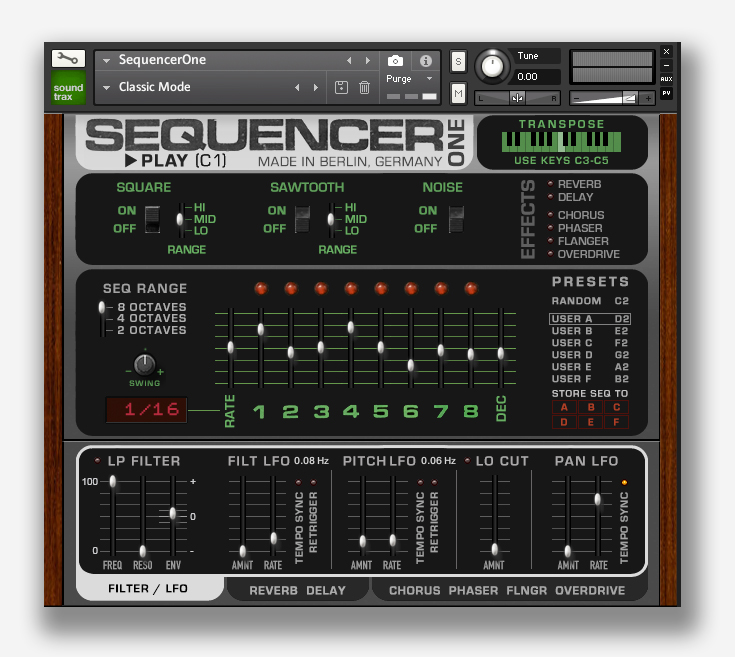Click the camera snapshot icon

395,60
